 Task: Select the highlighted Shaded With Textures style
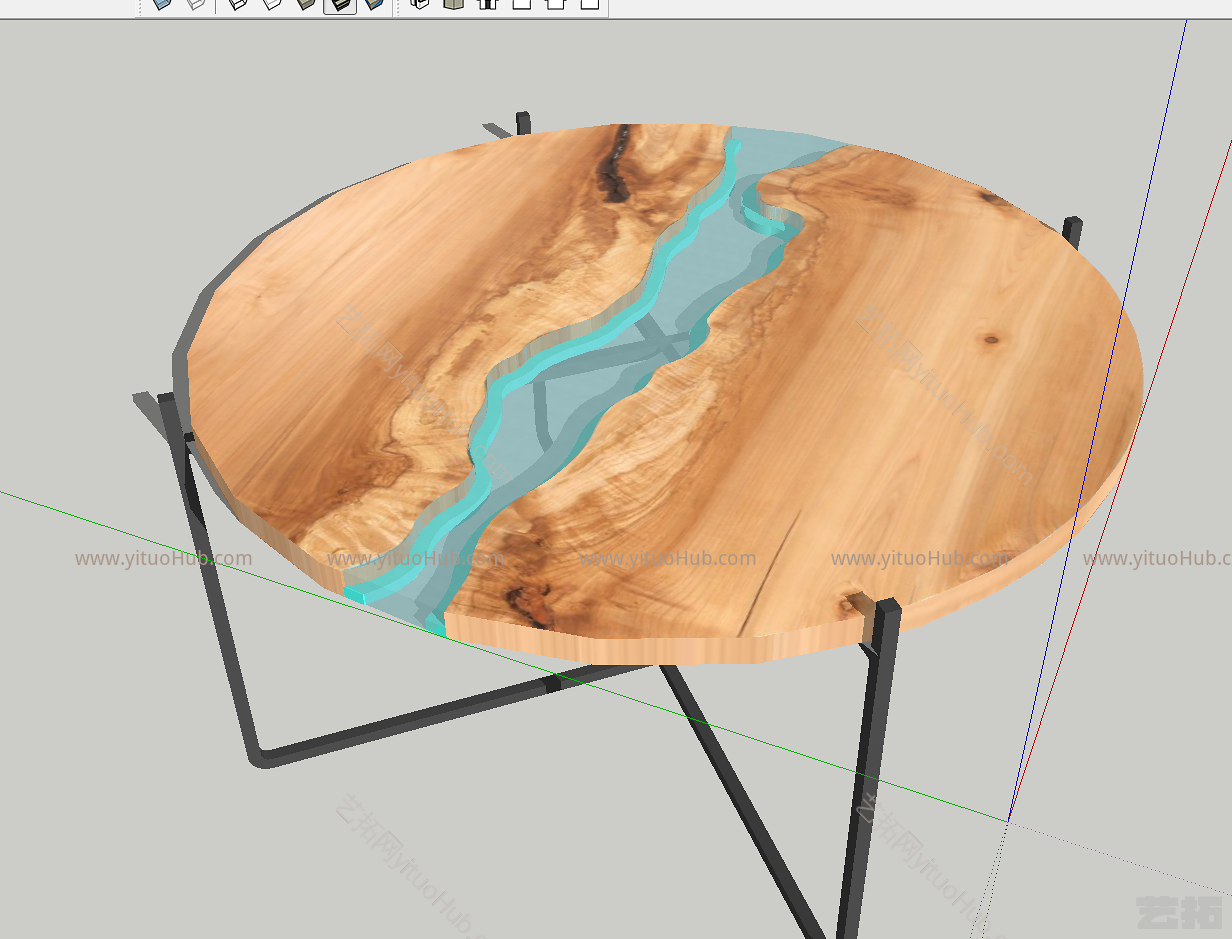[x=340, y=4]
